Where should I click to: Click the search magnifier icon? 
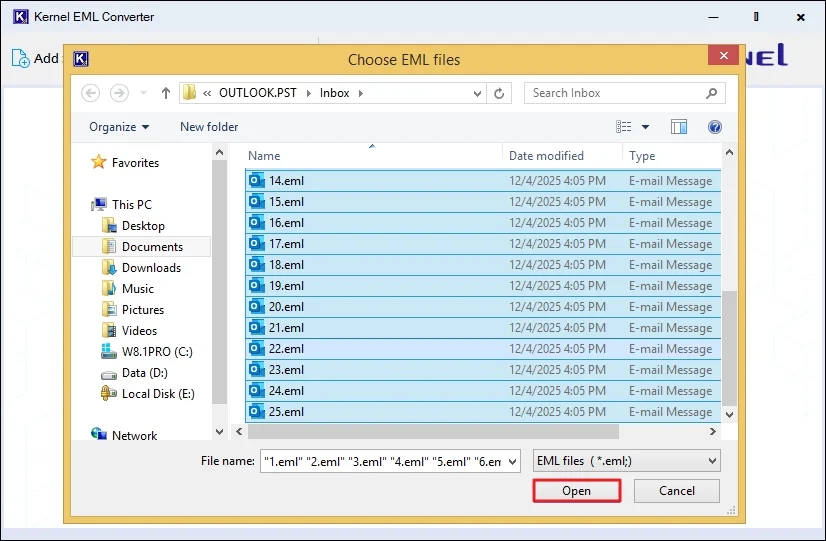[x=711, y=93]
